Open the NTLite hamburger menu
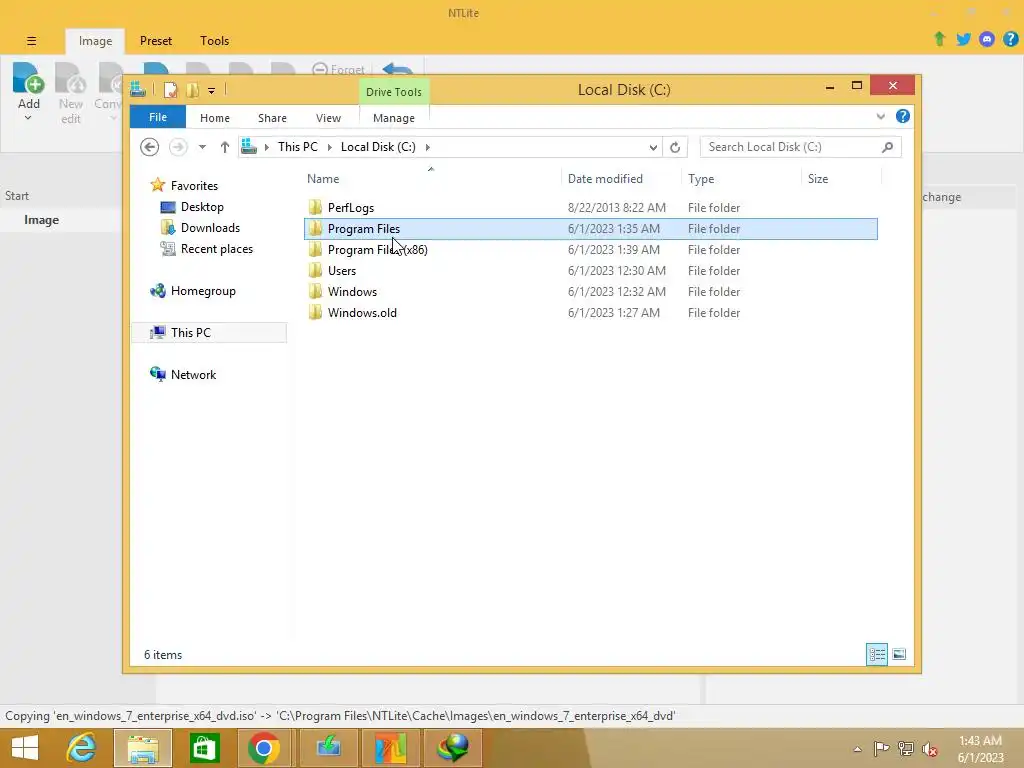This screenshot has width=1024, height=768. pos(31,41)
